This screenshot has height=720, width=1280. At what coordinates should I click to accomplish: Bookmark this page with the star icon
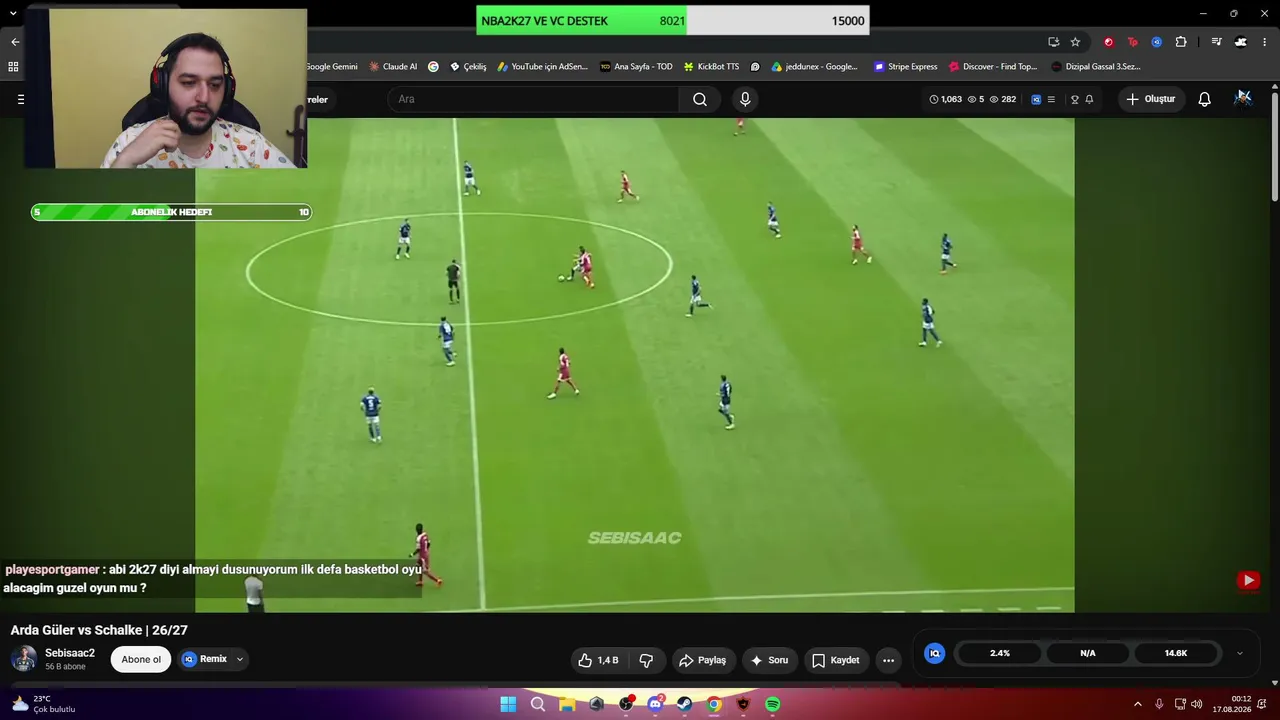pos(1075,42)
